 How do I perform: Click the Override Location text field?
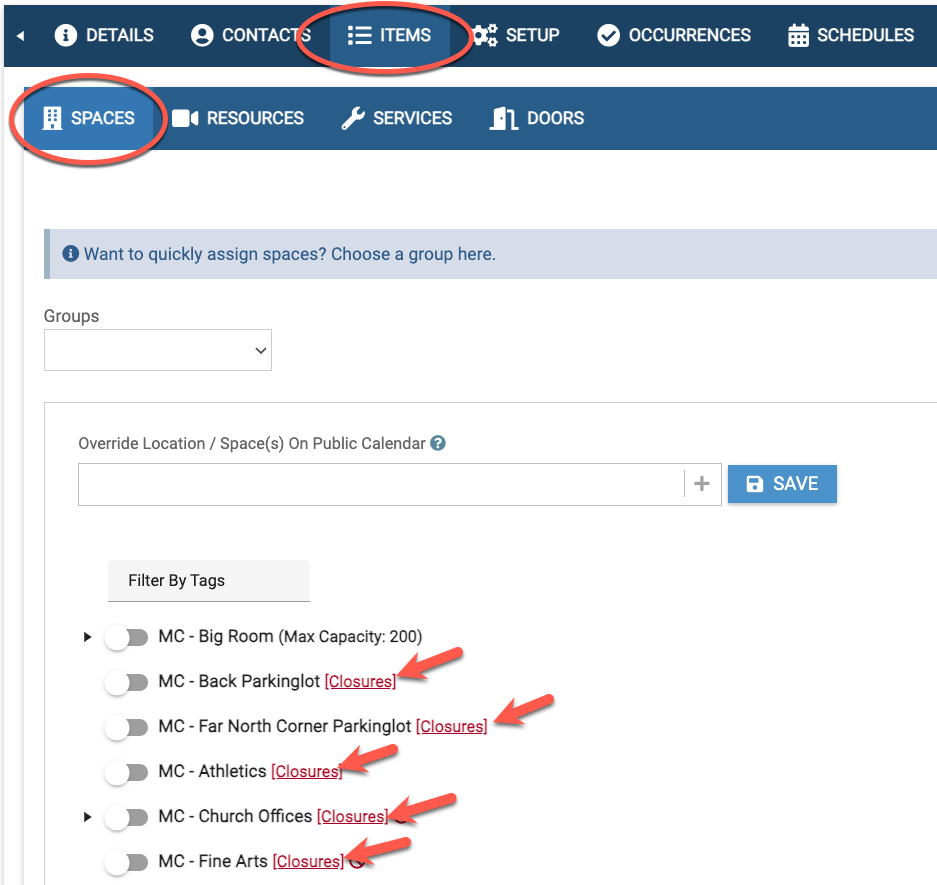380,484
